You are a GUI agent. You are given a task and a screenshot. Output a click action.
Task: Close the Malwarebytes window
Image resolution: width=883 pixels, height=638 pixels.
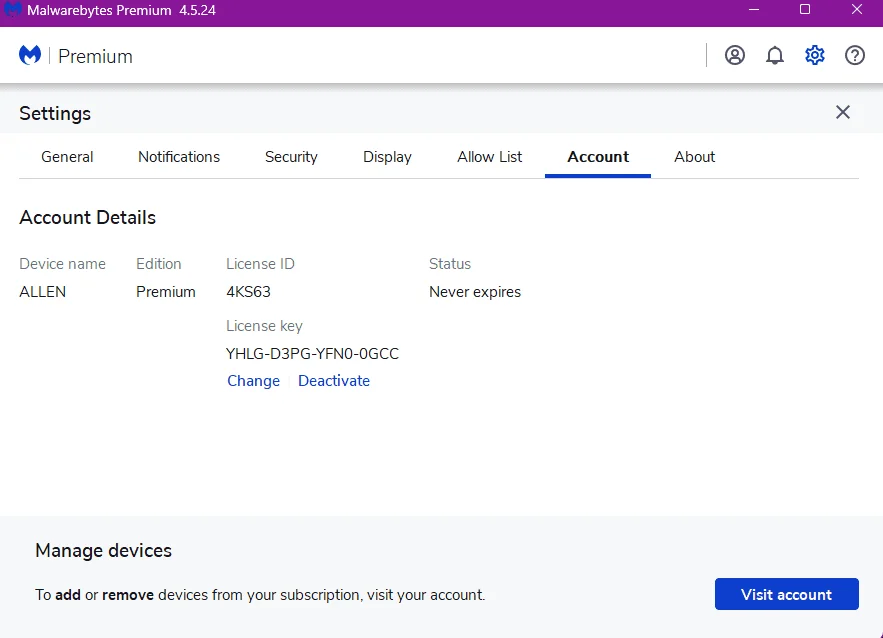(857, 10)
